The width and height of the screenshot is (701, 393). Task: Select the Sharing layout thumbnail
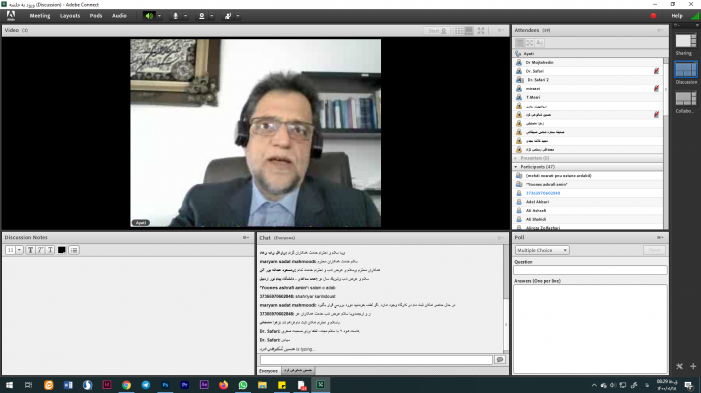coord(685,41)
